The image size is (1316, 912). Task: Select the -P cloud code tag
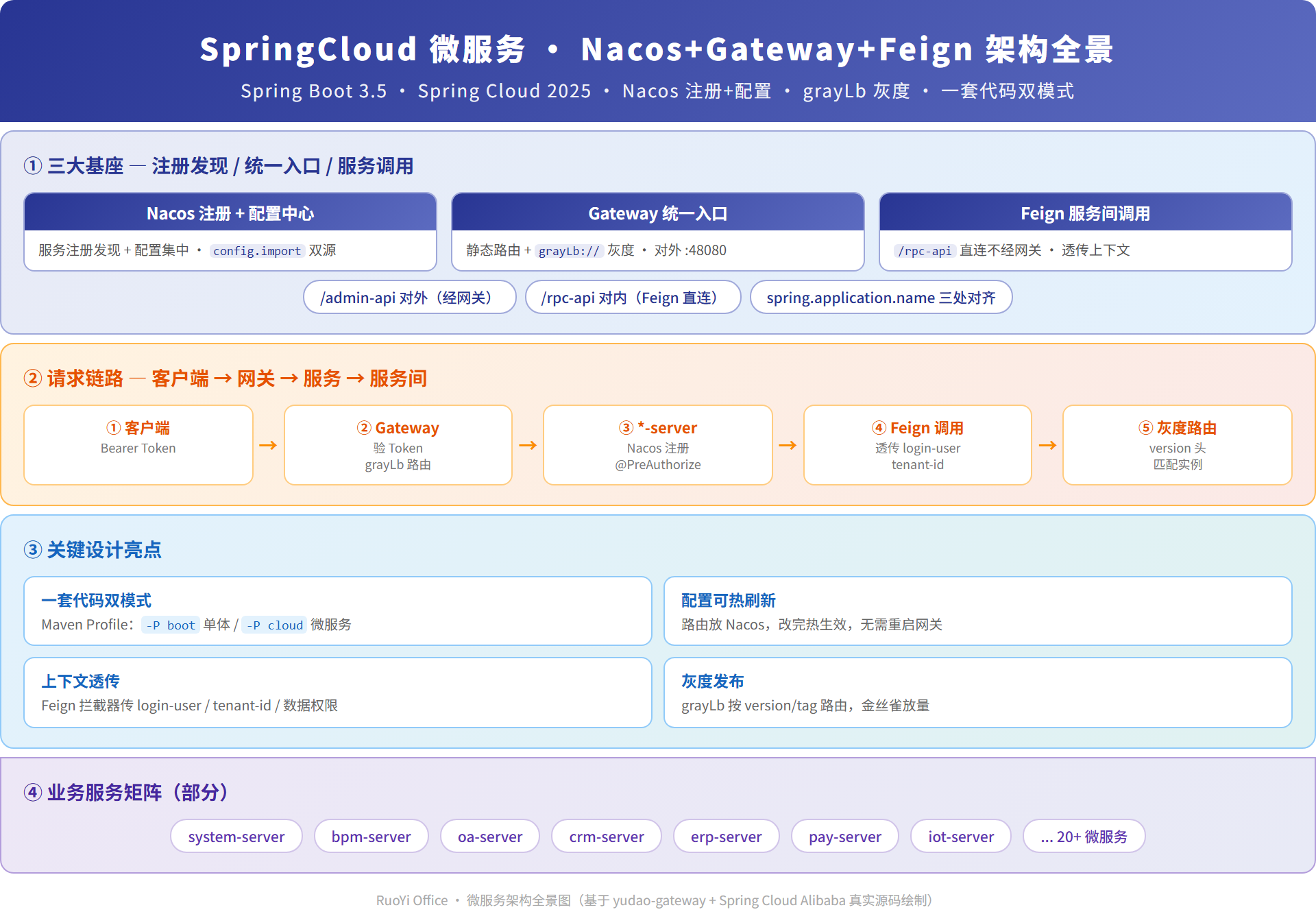[x=275, y=625]
